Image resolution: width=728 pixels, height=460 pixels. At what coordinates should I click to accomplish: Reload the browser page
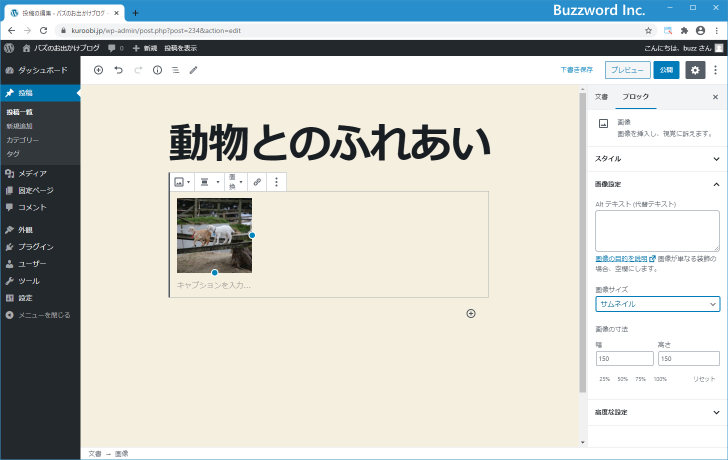click(44, 31)
